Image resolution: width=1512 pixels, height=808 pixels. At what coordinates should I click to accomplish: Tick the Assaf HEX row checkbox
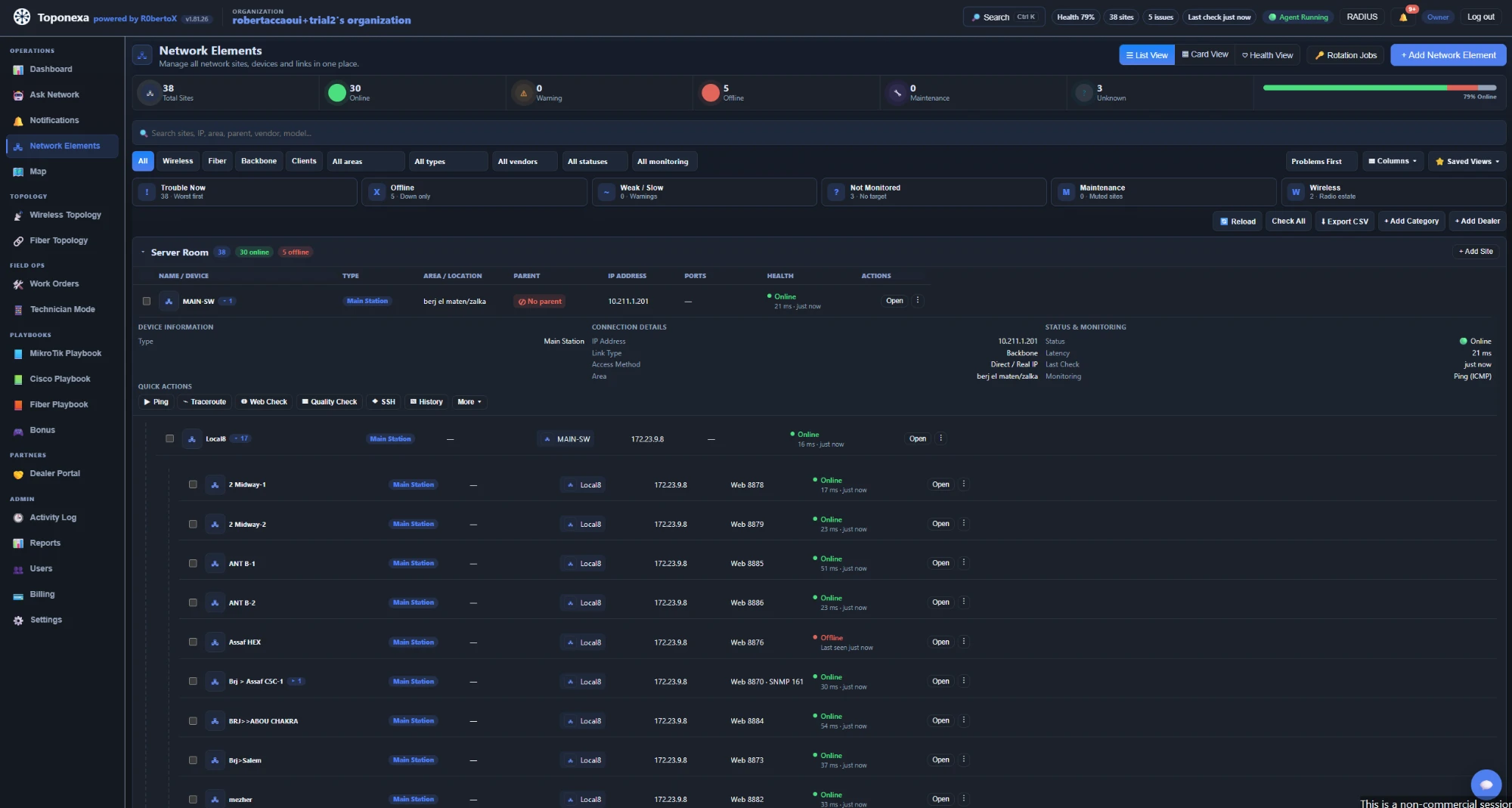click(x=193, y=642)
